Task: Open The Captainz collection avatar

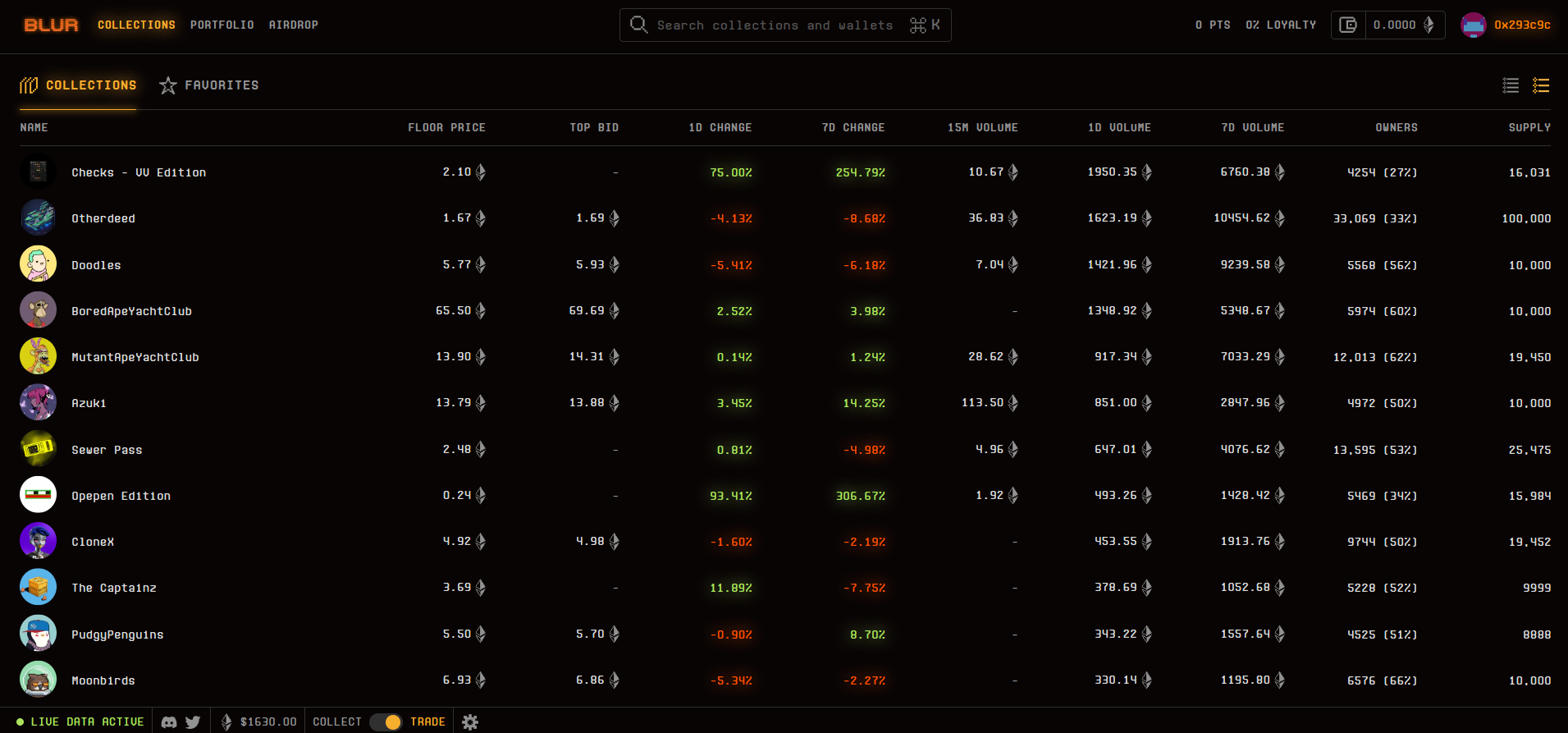Action: (x=38, y=587)
